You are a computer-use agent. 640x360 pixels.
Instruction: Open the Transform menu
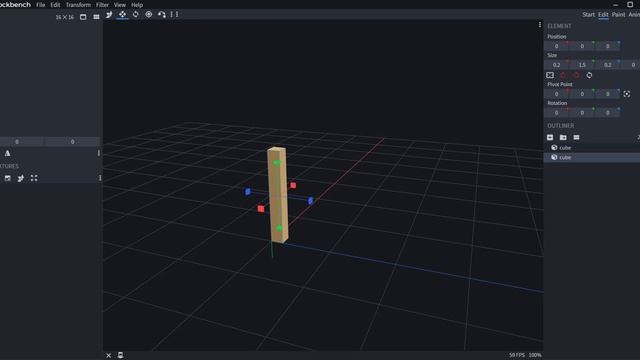pyautogui.click(x=78, y=5)
